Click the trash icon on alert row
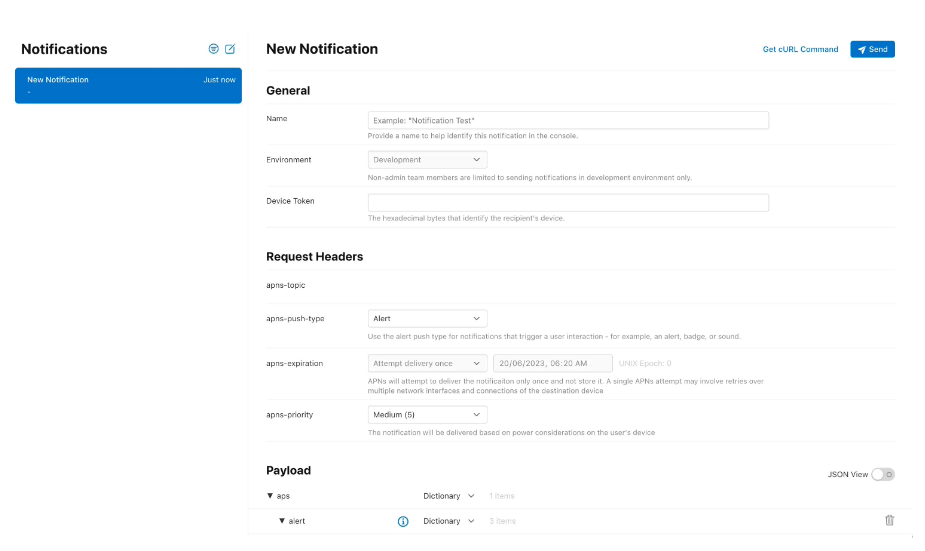The height and width of the screenshot is (551, 925). coord(889,520)
